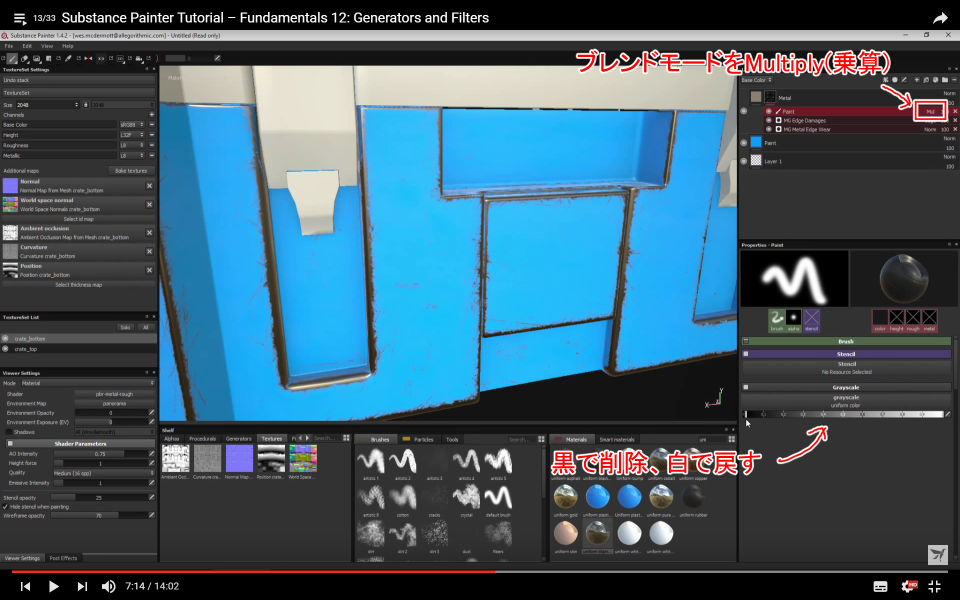Switch to Smart materials tab
The width and height of the screenshot is (960, 600).
tap(617, 439)
